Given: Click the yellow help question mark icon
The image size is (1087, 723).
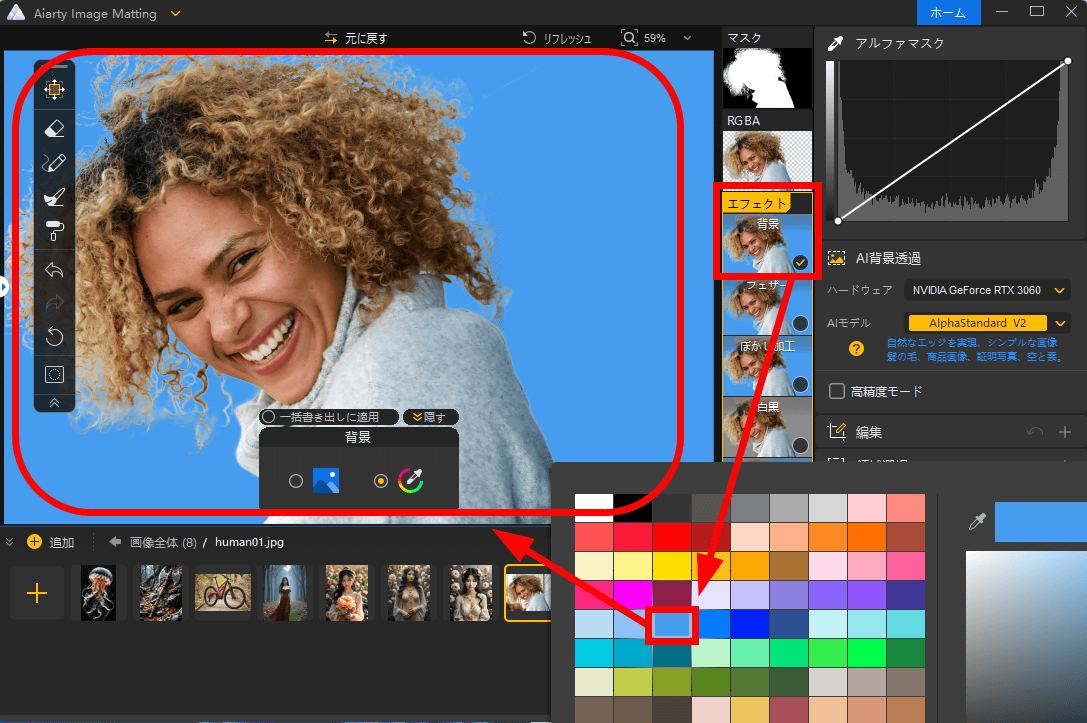Looking at the screenshot, I should coord(856,349).
